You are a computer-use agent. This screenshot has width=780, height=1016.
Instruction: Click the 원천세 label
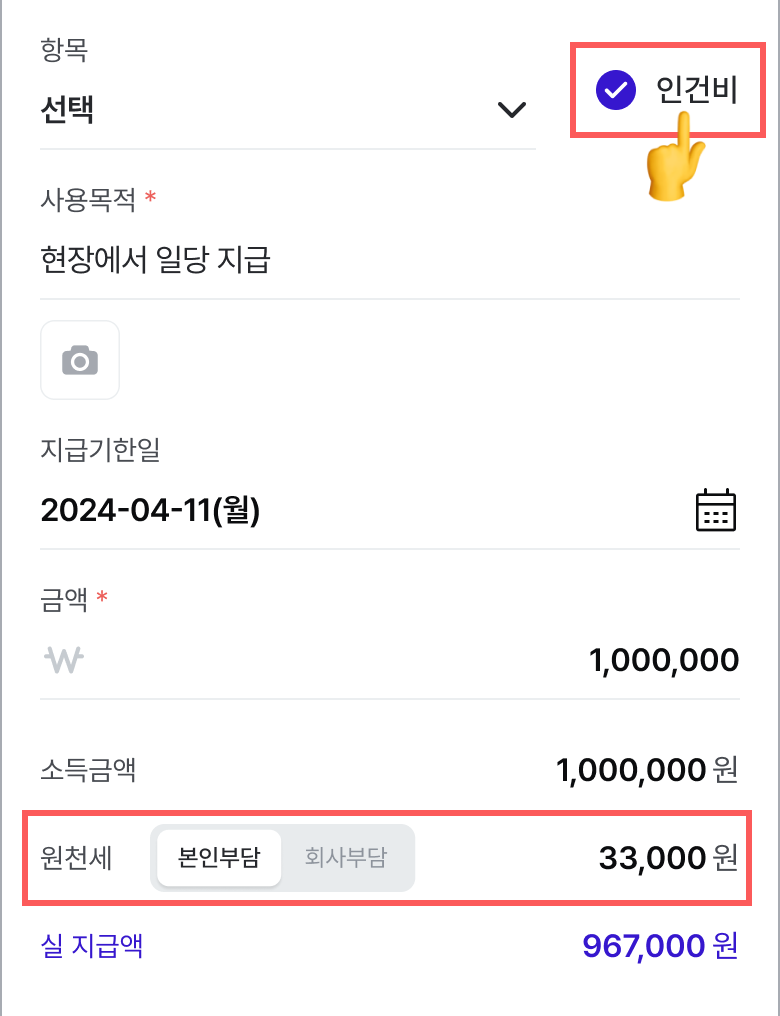(x=76, y=858)
